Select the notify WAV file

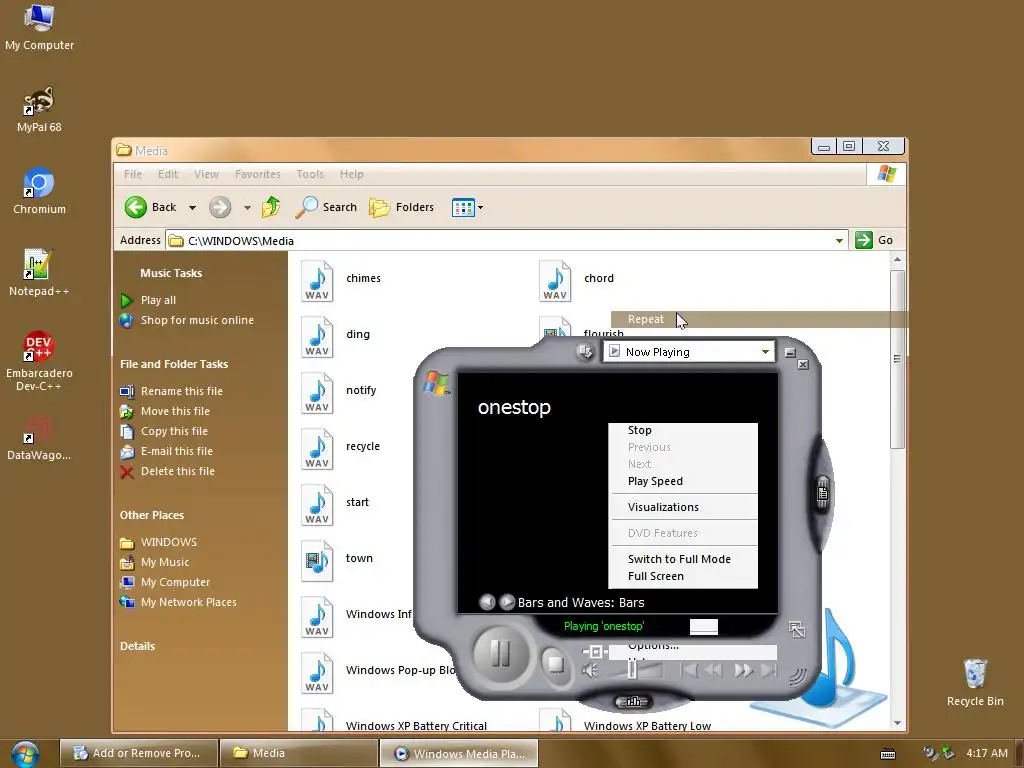click(x=339, y=393)
